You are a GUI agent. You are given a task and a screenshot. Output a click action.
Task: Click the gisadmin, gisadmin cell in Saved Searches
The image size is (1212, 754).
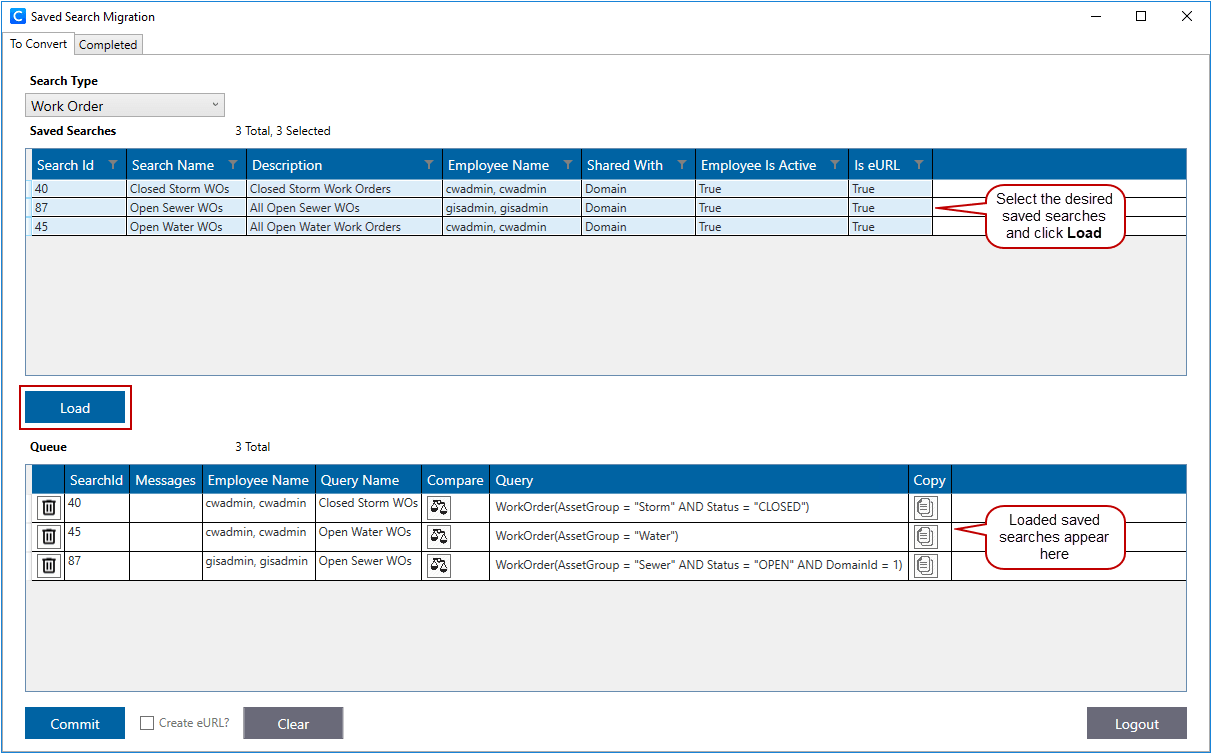coord(511,207)
